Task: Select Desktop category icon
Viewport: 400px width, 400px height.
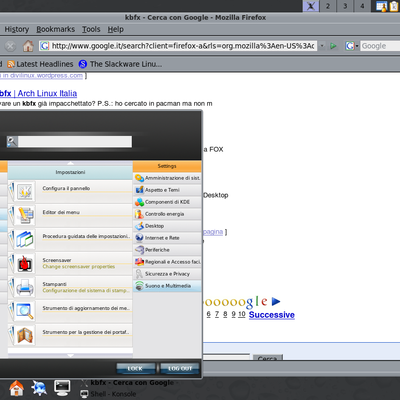Action: pos(139,226)
